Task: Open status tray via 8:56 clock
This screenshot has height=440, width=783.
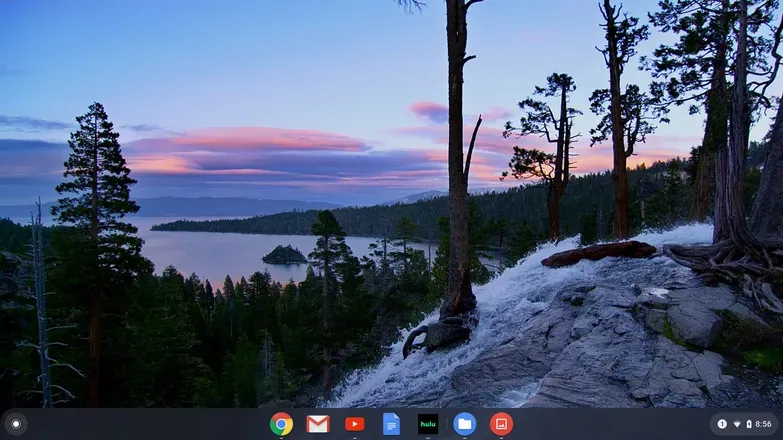Action: point(764,424)
